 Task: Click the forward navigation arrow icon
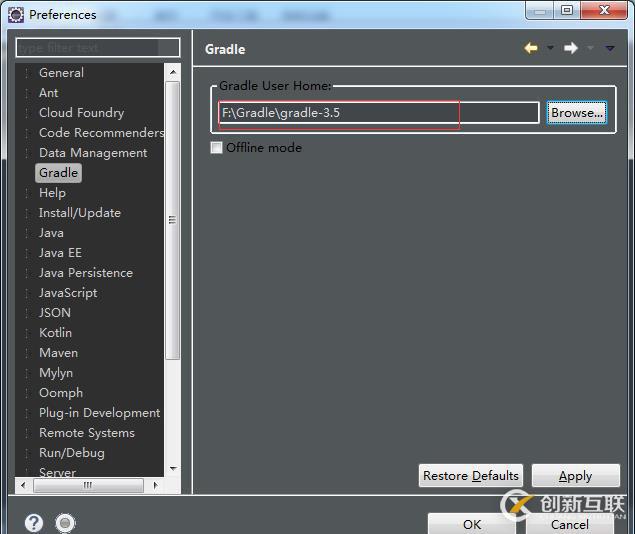click(571, 48)
